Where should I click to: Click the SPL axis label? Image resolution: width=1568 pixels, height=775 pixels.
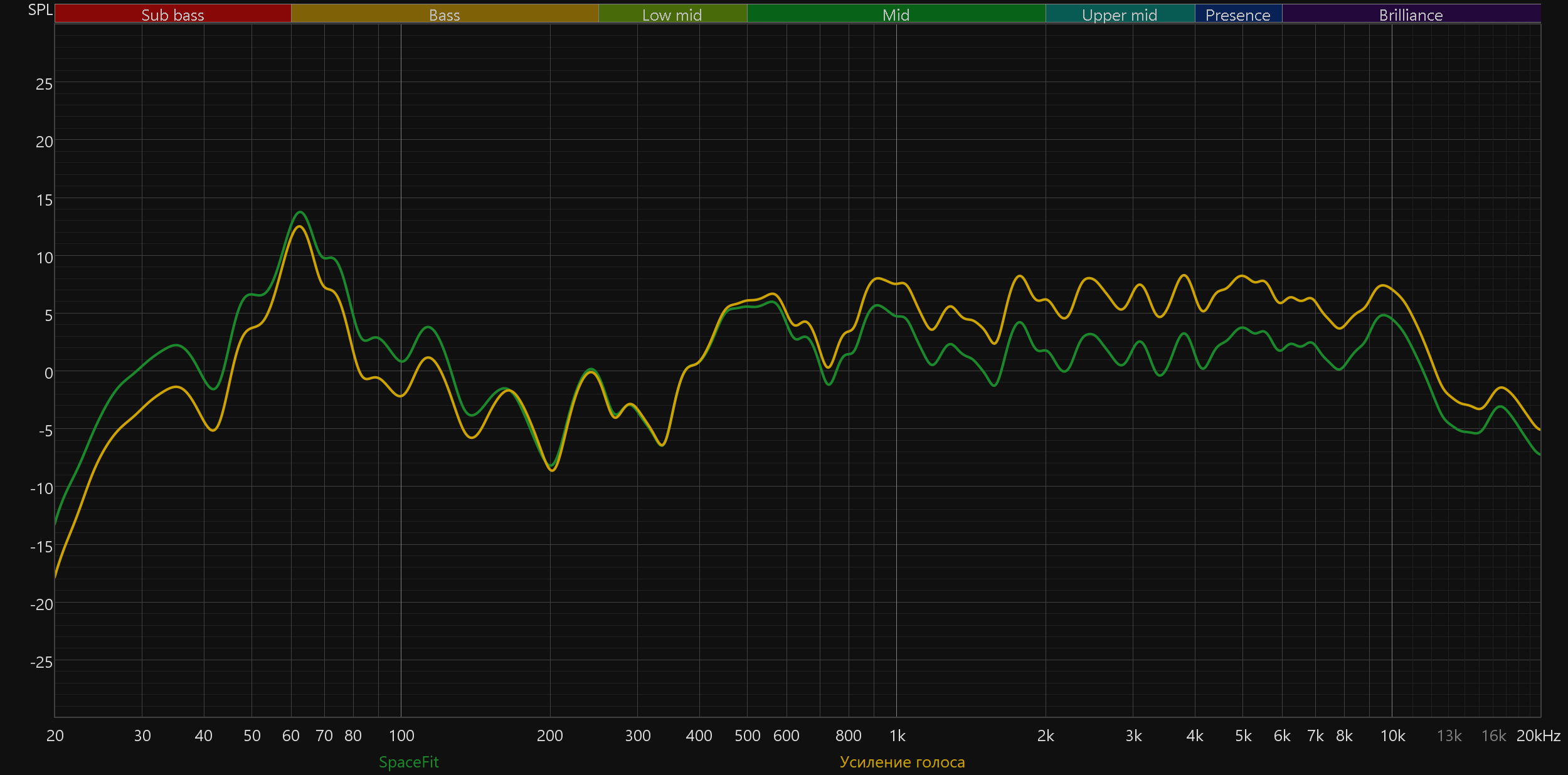pos(40,9)
